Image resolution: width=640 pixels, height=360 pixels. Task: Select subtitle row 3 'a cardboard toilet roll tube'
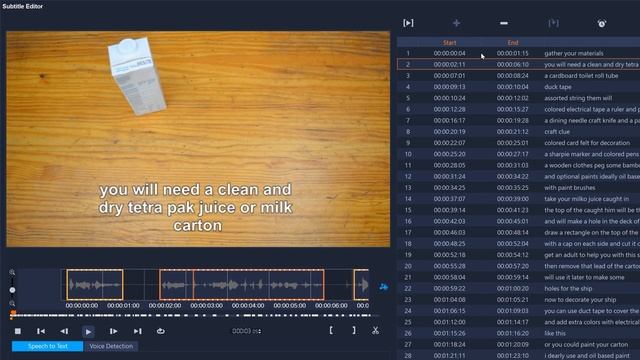(x=518, y=76)
